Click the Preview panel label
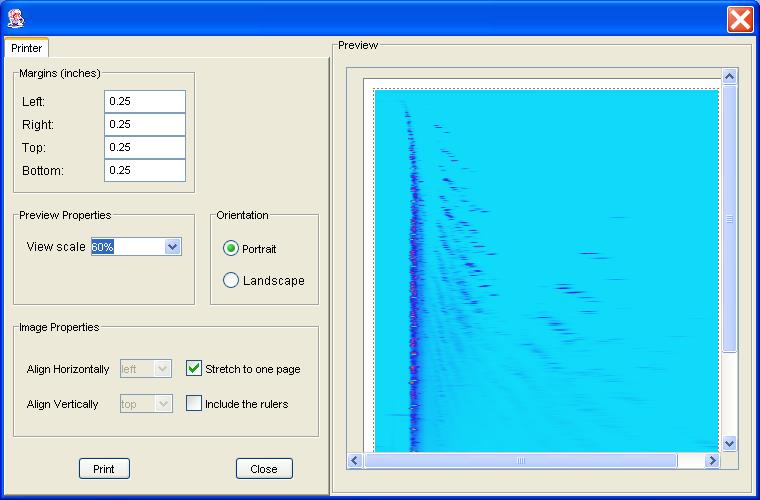 358,45
